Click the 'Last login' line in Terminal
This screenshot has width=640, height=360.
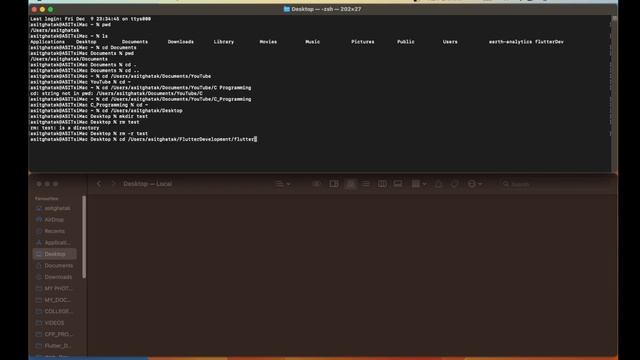[x=90, y=19]
